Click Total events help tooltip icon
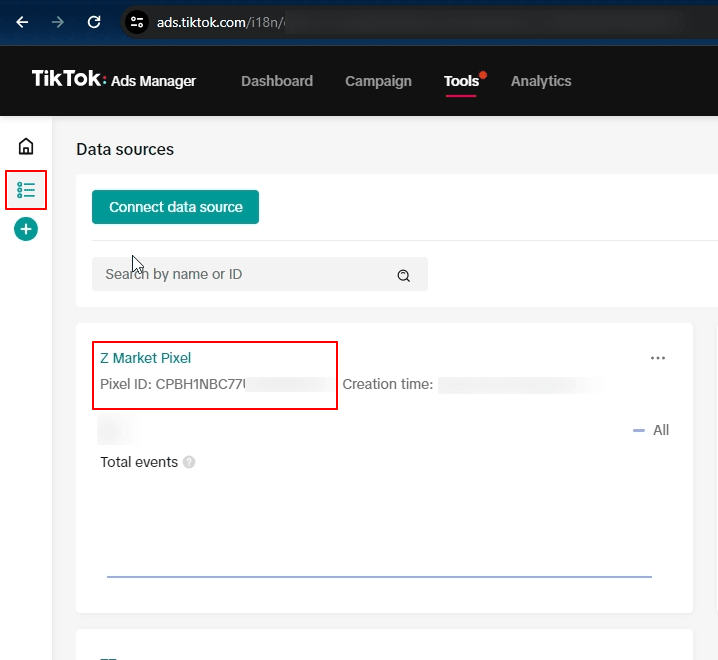This screenshot has height=660, width=718. tap(189, 462)
